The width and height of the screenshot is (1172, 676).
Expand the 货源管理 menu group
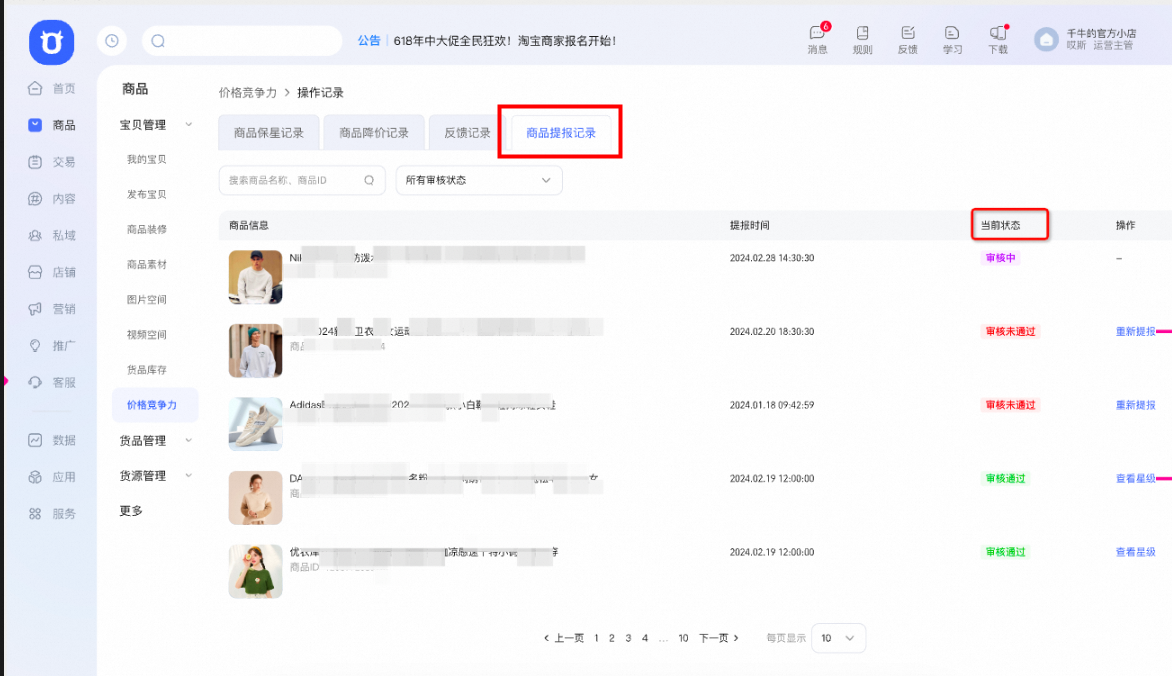(x=155, y=476)
